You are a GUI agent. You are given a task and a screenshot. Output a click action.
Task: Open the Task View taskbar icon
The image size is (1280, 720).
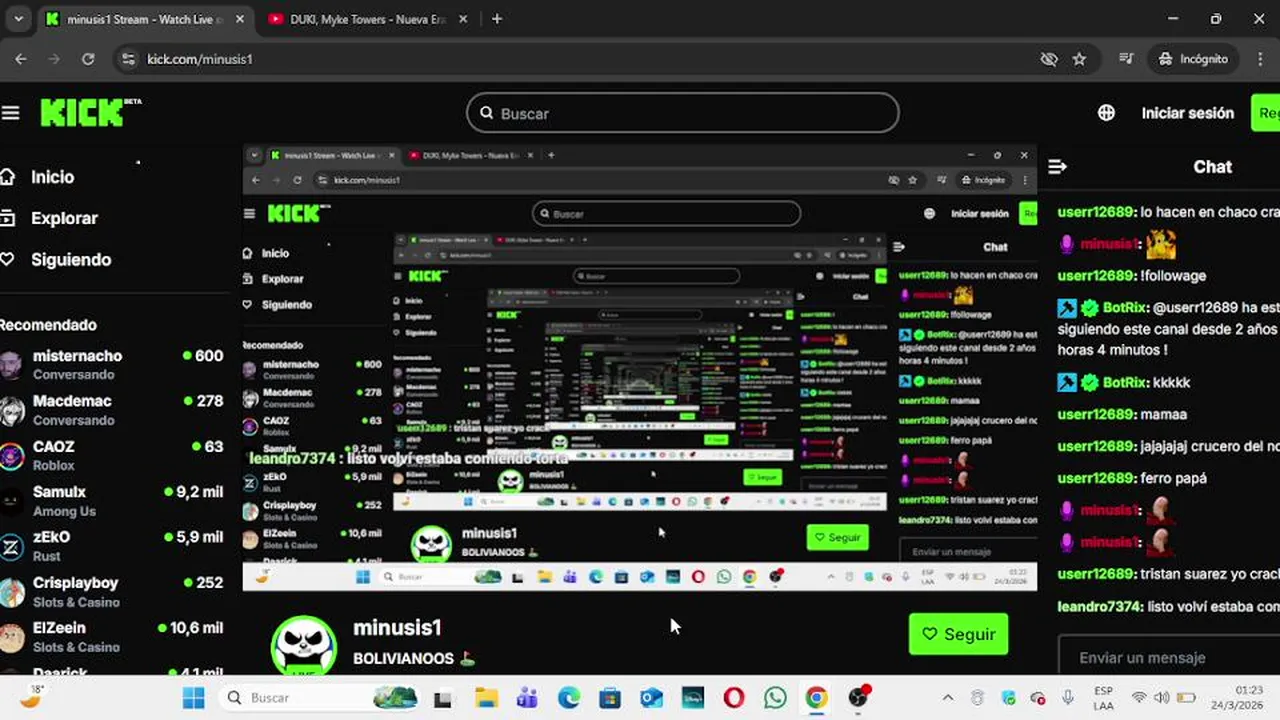(443, 698)
